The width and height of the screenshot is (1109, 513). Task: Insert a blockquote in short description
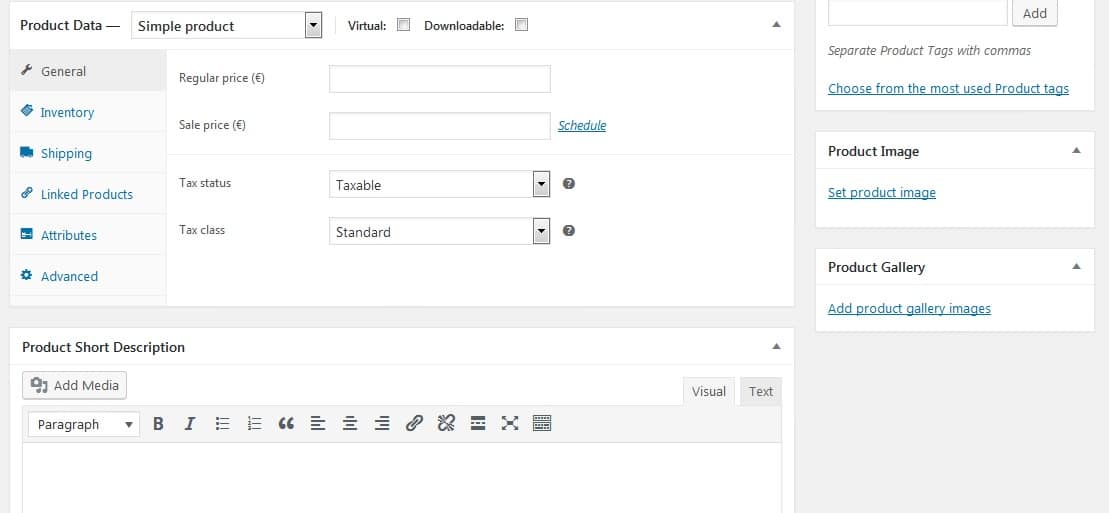pyautogui.click(x=286, y=424)
